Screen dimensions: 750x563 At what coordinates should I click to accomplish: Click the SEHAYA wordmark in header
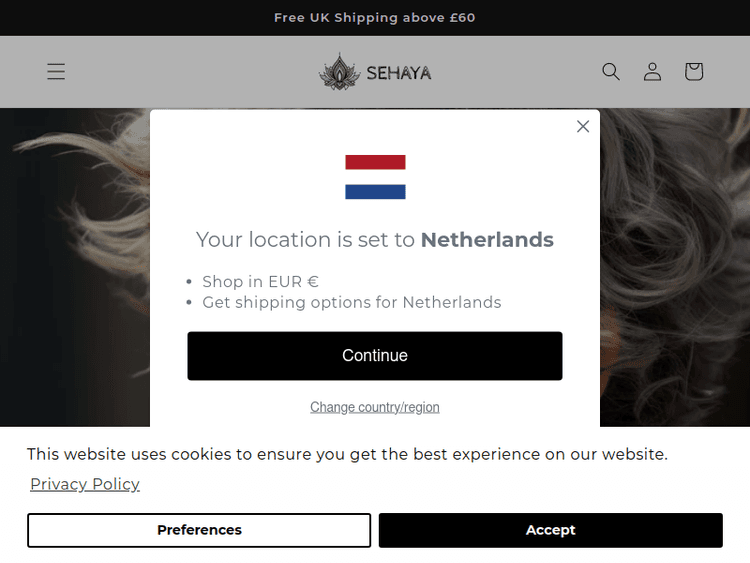pos(399,73)
